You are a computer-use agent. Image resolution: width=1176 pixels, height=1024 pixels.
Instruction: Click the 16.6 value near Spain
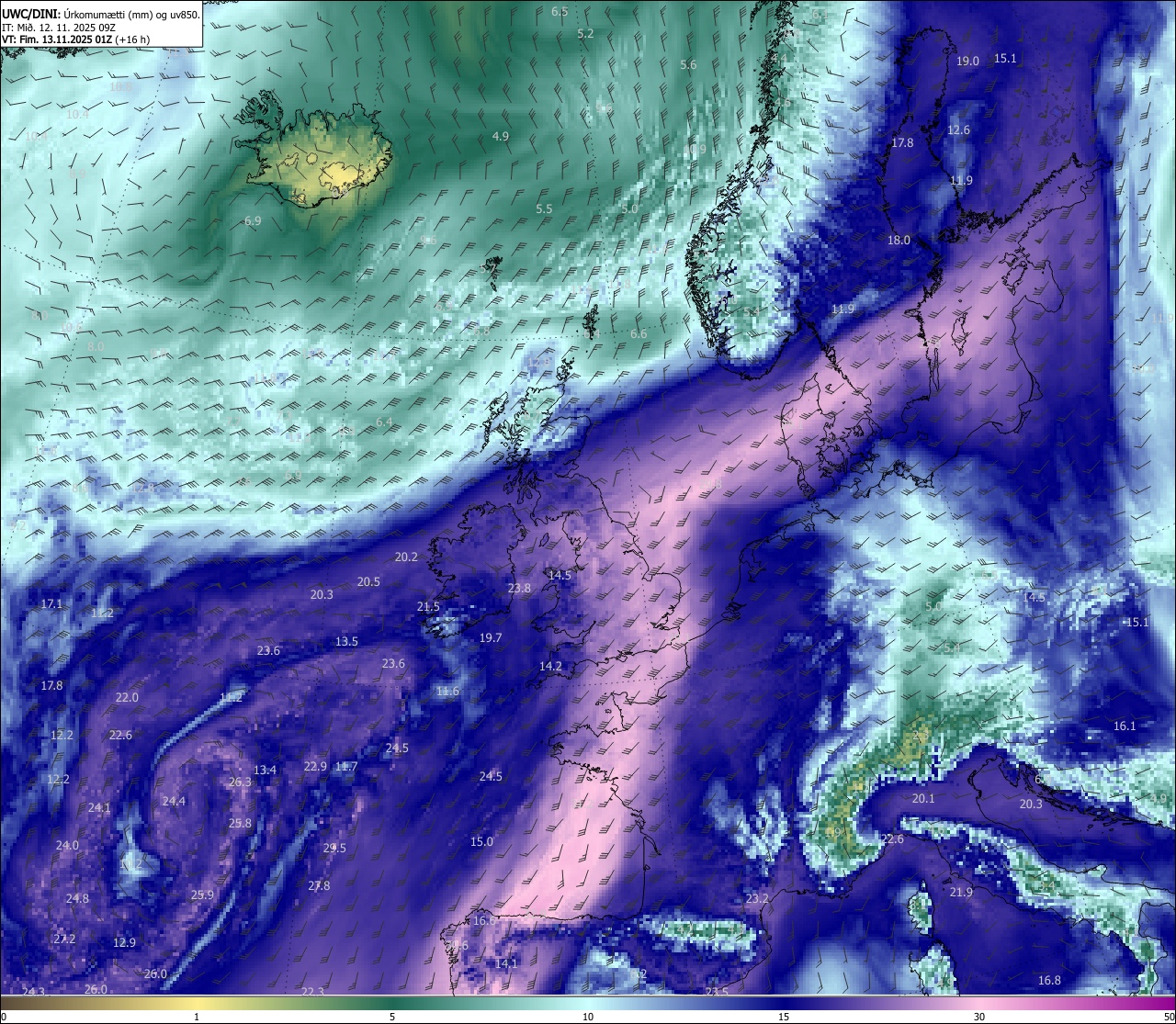484,920
